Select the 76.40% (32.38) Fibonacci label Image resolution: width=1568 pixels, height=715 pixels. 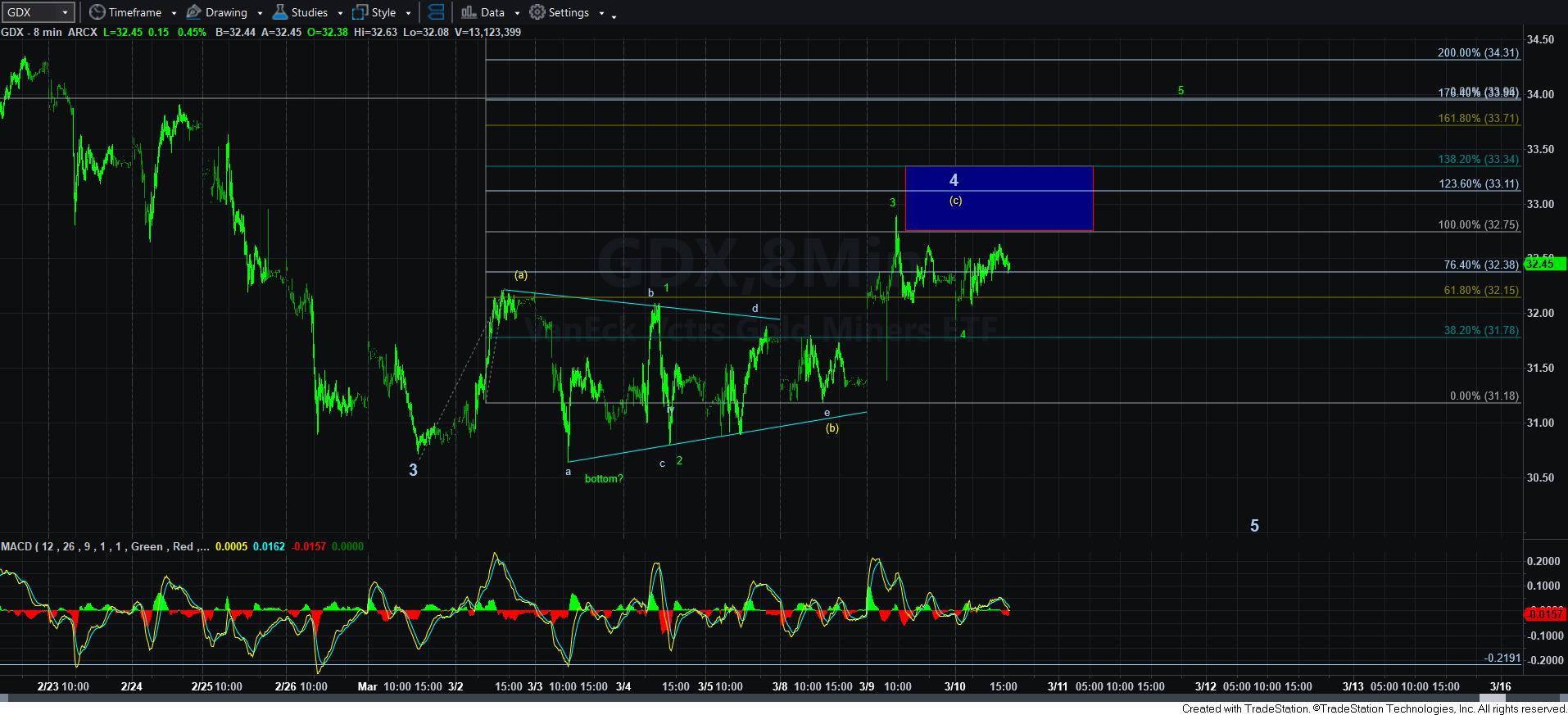point(1481,265)
